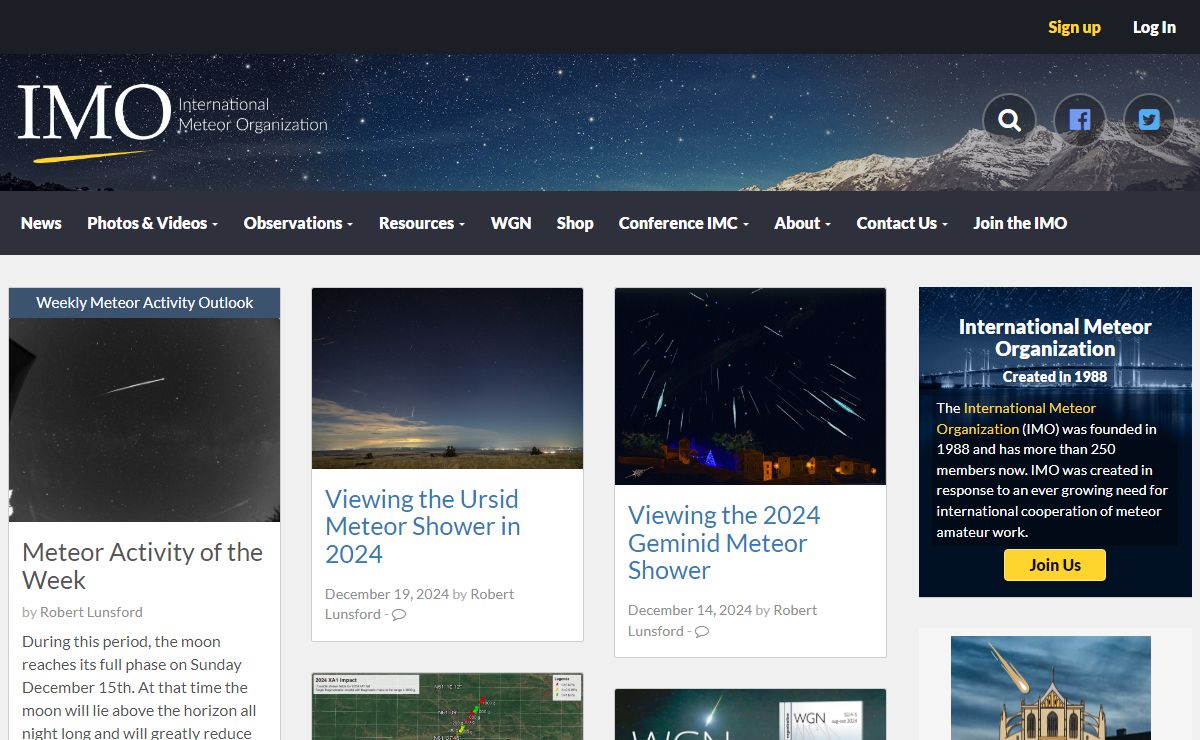This screenshot has height=740, width=1200.
Task: Open comments icon on Geminid shower post
Action: point(702,631)
